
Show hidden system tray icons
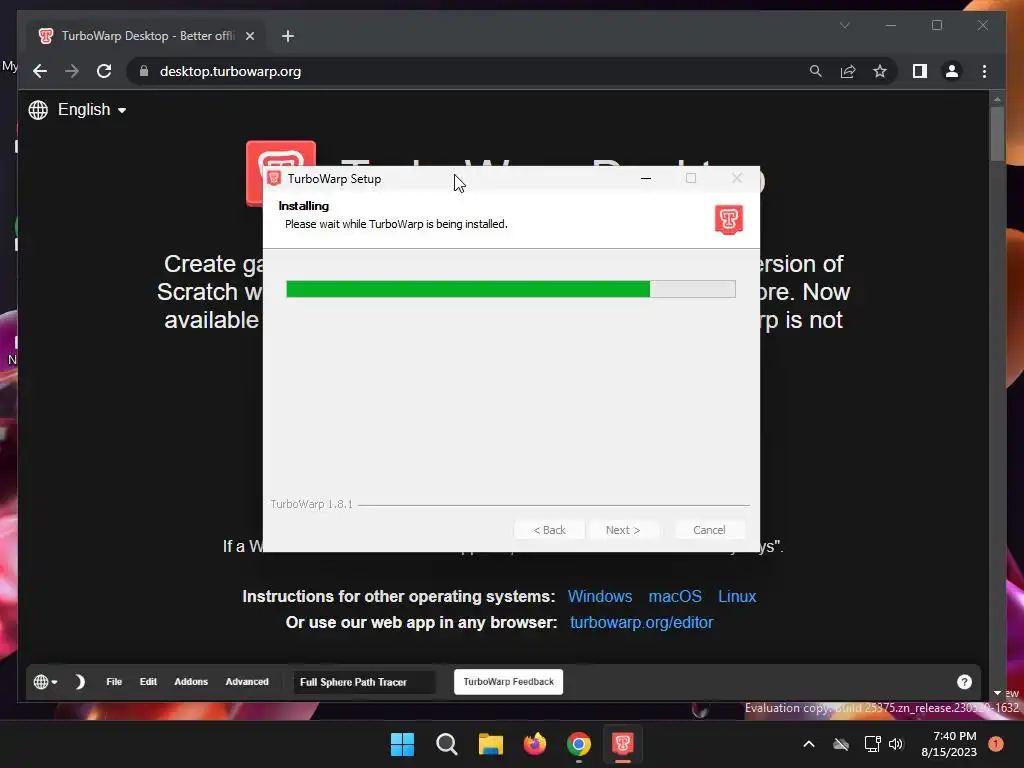coord(808,744)
